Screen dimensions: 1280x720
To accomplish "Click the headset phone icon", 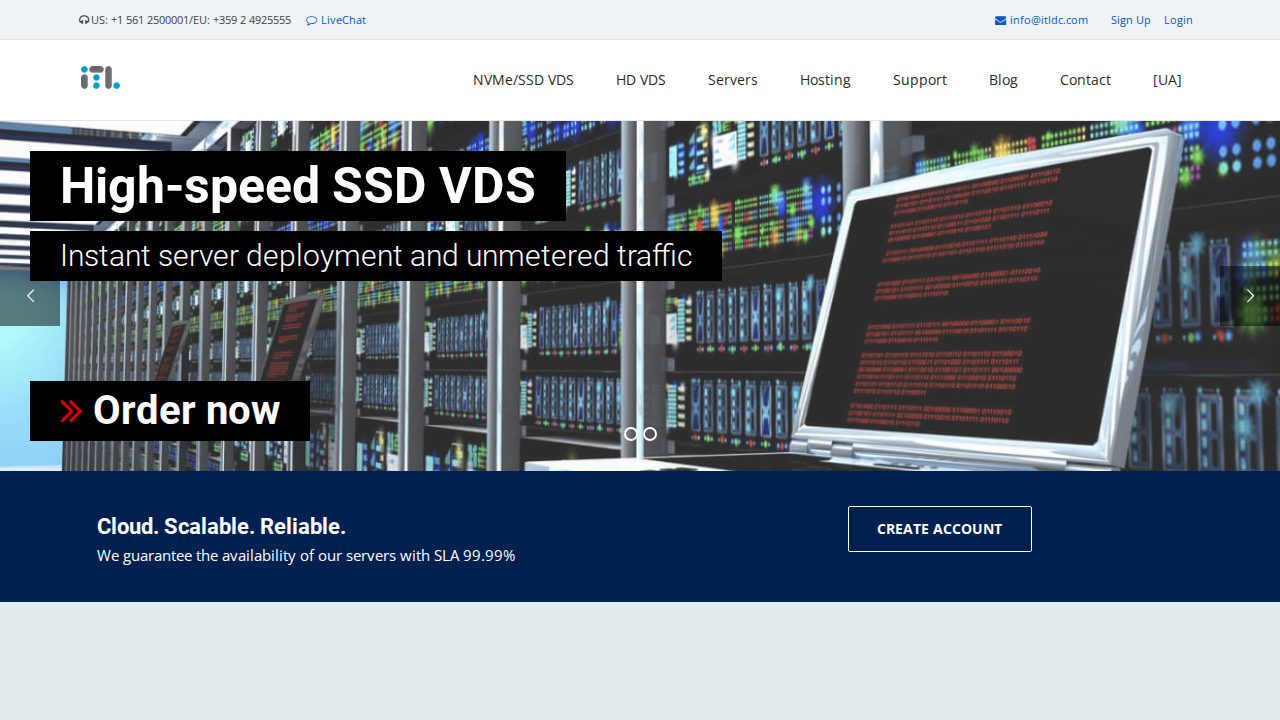I will coord(84,20).
